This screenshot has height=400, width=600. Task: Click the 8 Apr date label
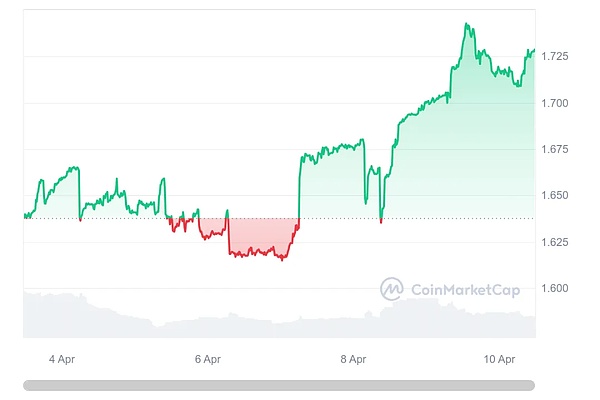(353, 358)
